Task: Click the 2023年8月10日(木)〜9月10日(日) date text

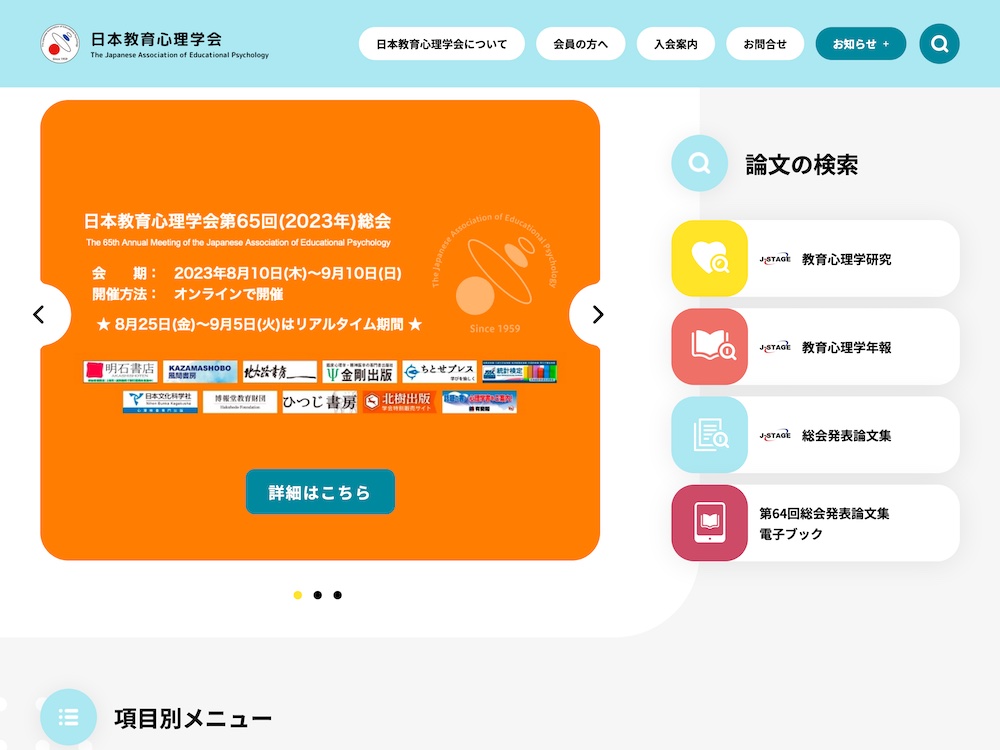Action: [x=288, y=273]
